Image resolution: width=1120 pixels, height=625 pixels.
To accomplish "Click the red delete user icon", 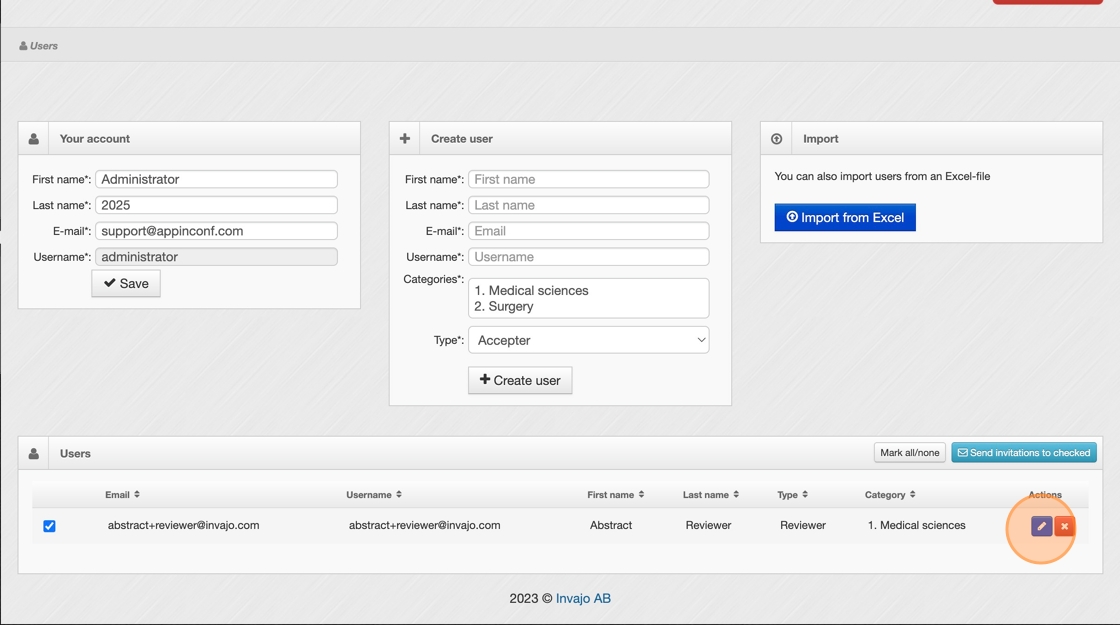I will [x=1064, y=526].
